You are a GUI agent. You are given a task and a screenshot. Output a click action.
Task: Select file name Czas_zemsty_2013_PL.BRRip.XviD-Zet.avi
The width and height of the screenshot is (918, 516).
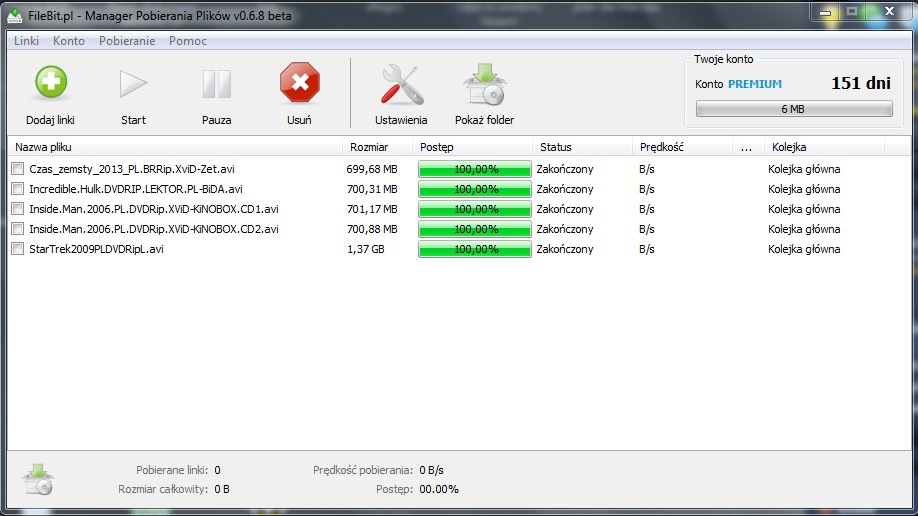point(132,169)
